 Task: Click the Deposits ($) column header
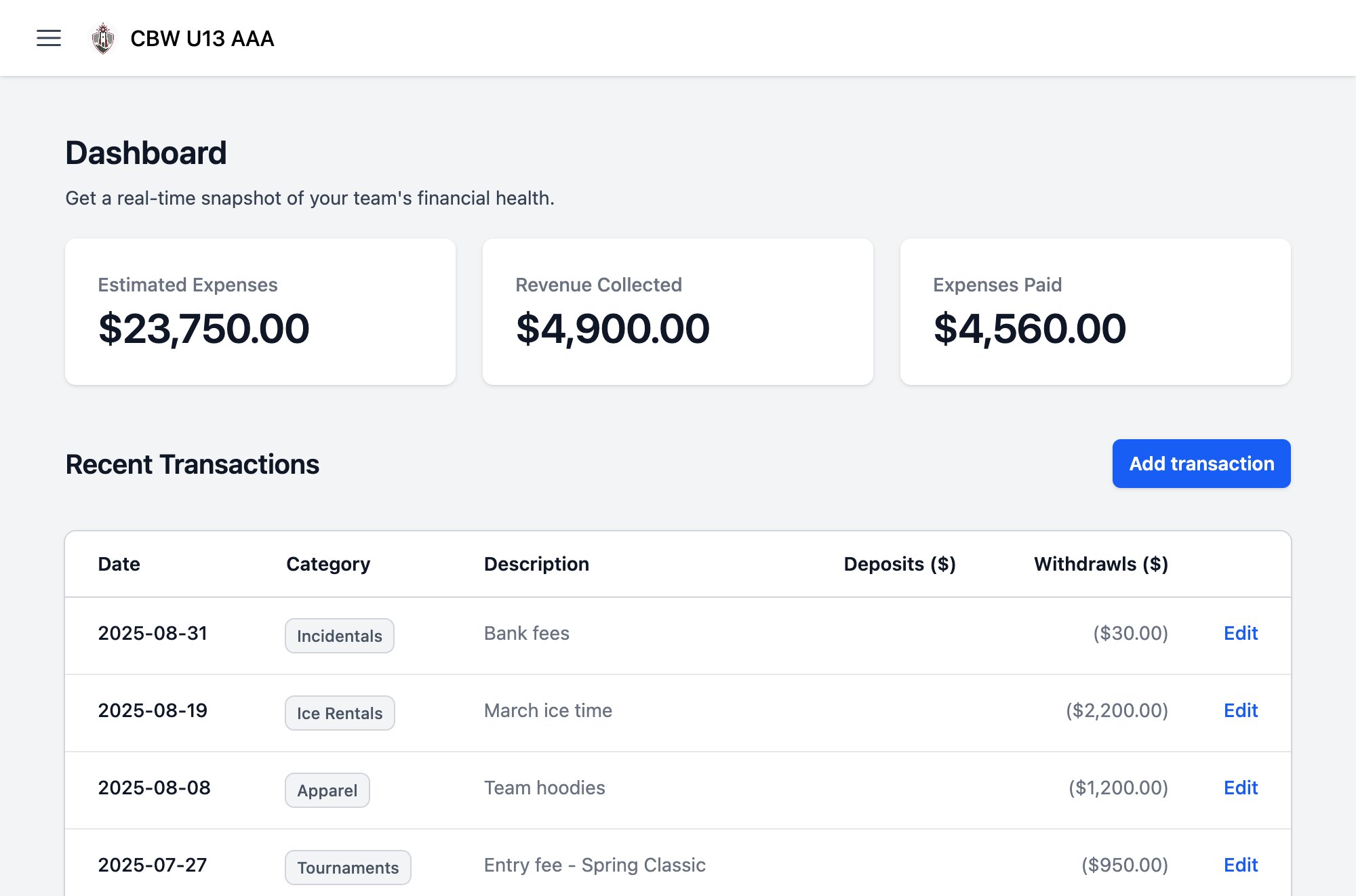[900, 564]
